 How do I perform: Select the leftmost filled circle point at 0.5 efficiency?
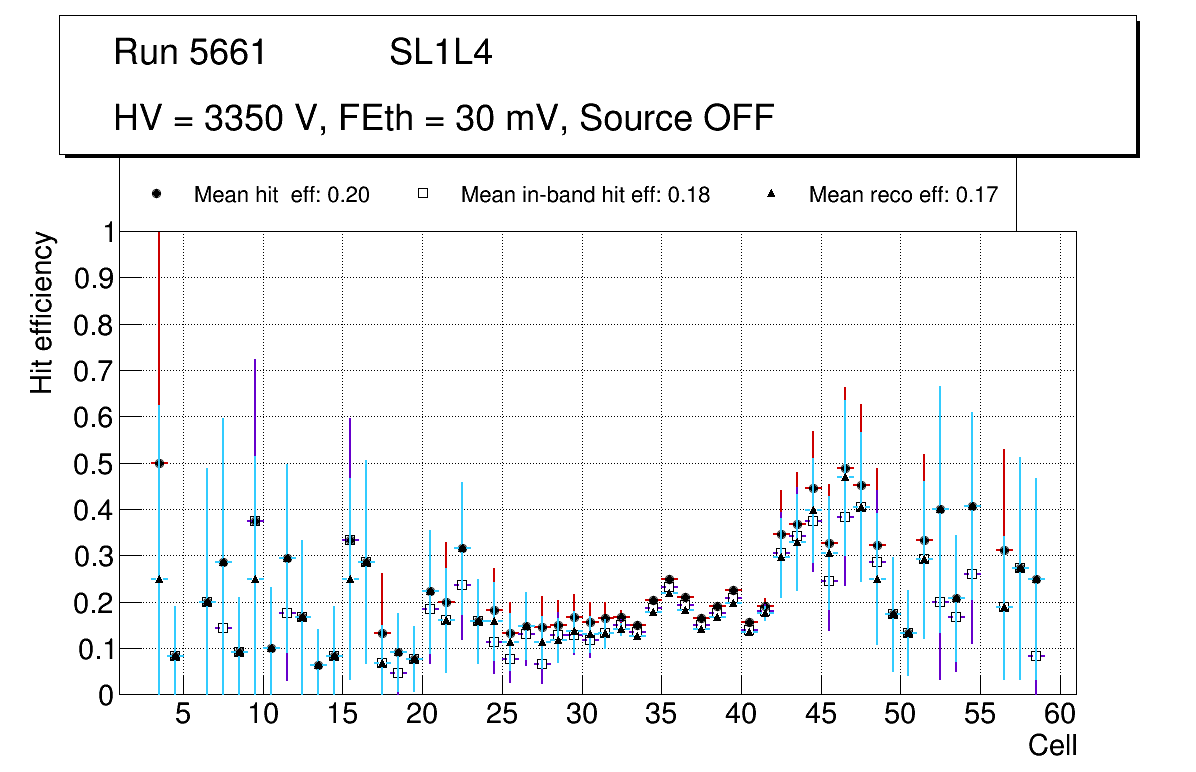[158, 463]
